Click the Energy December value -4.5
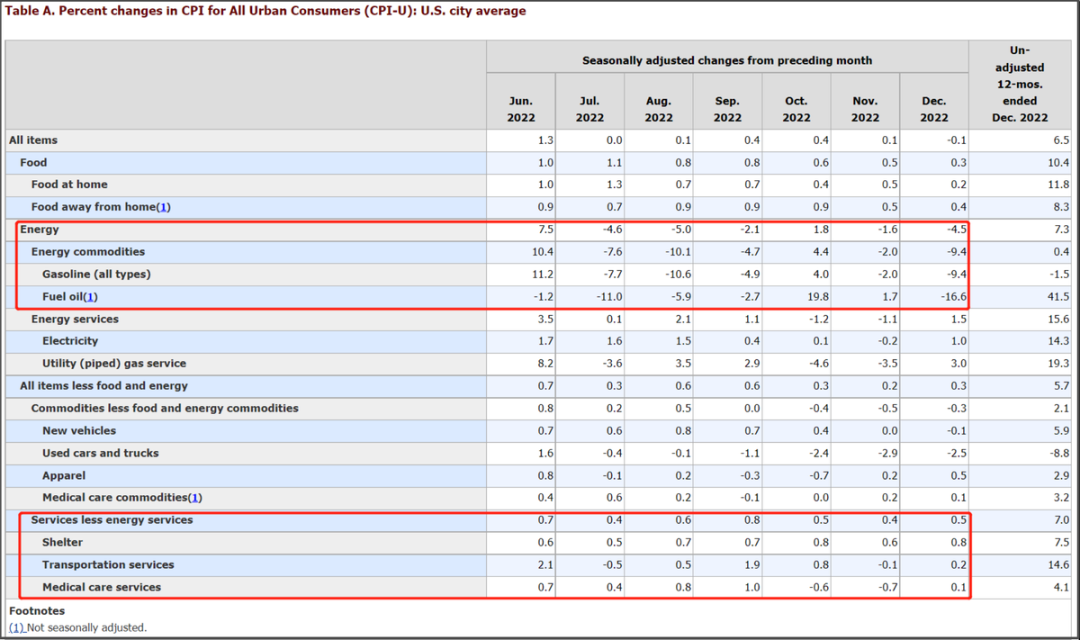This screenshot has width=1080, height=640. [956, 229]
